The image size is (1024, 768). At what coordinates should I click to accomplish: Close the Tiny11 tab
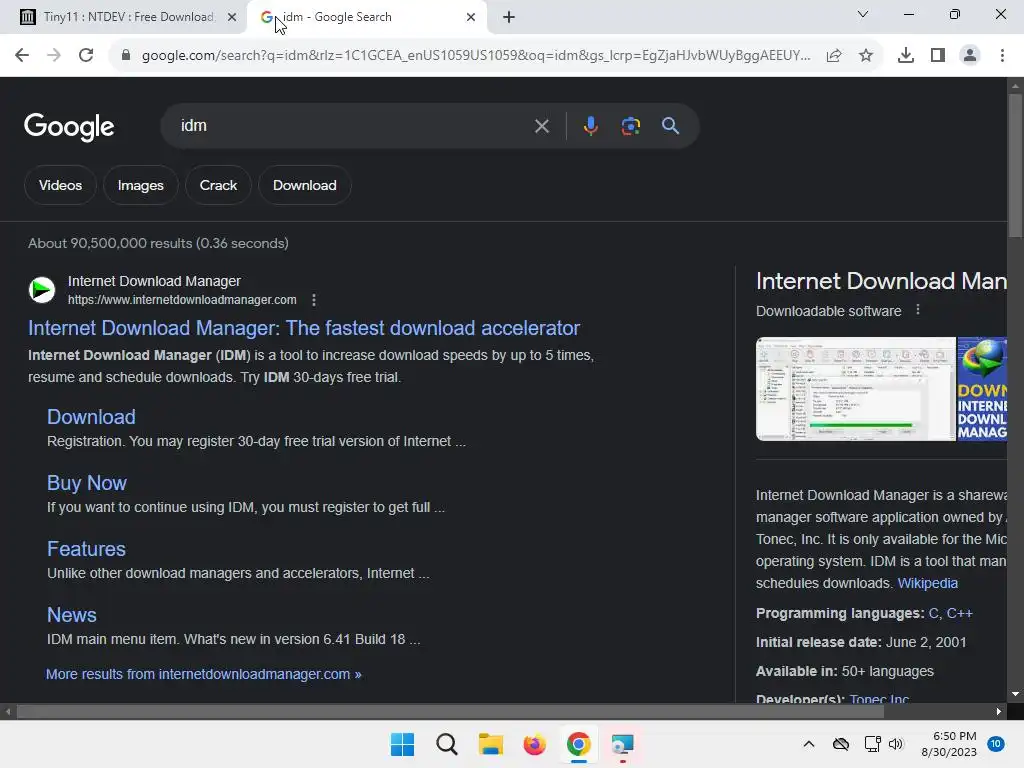[x=232, y=17]
